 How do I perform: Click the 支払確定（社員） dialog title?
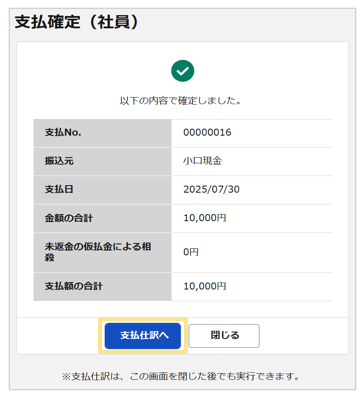(x=76, y=22)
